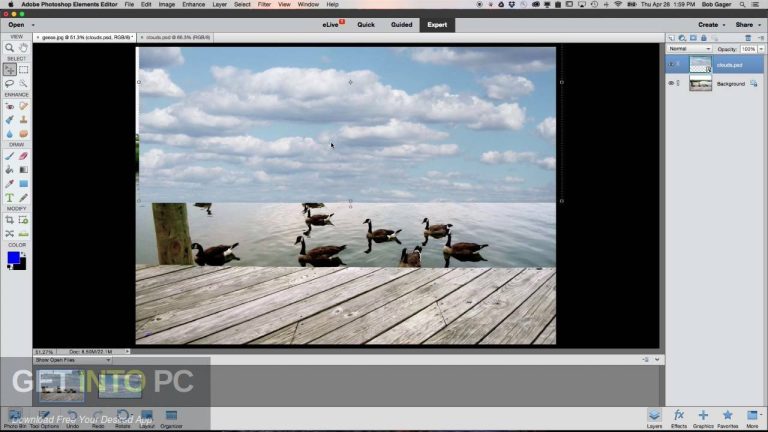768x432 pixels.
Task: Delete layer with the trash icon
Action: click(748, 38)
